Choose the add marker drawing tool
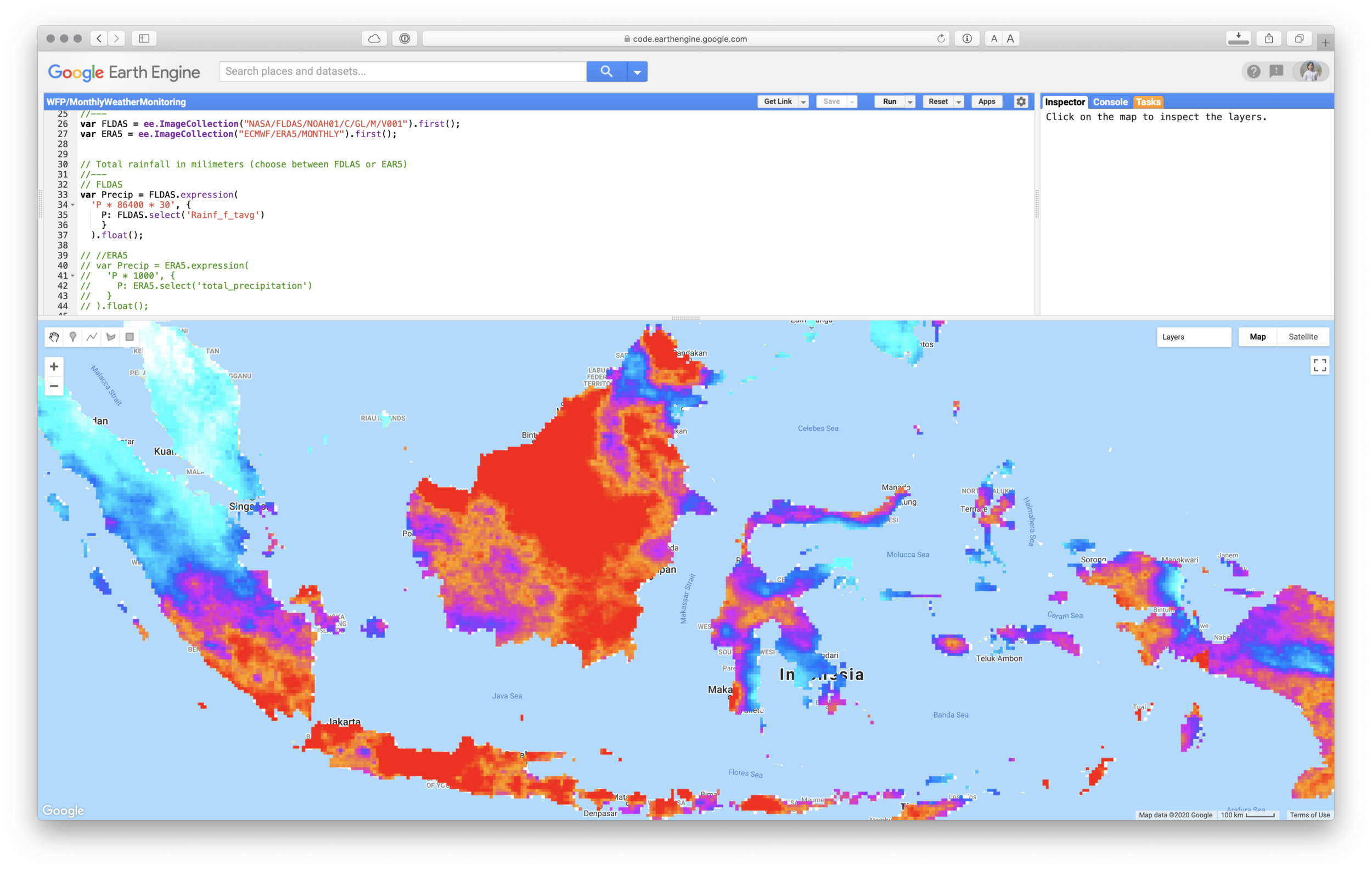1372x870 pixels. click(x=73, y=337)
